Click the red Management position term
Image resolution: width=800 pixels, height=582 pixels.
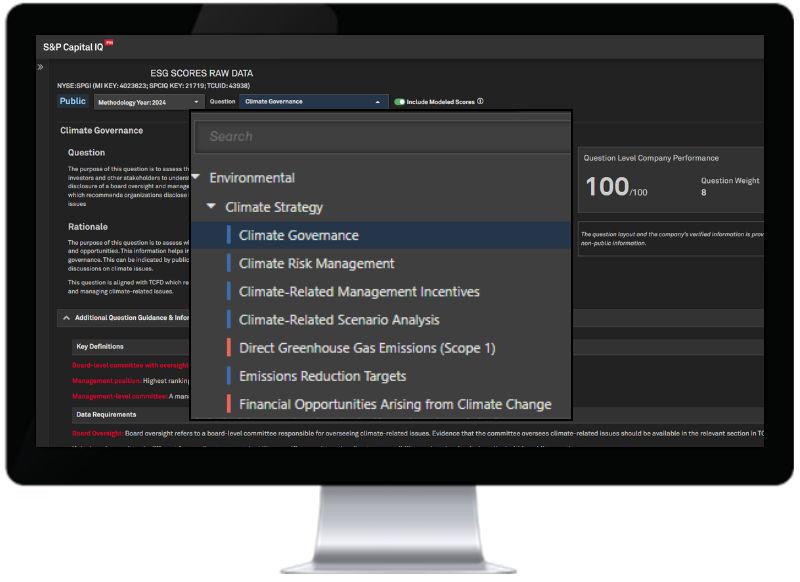tap(107, 381)
